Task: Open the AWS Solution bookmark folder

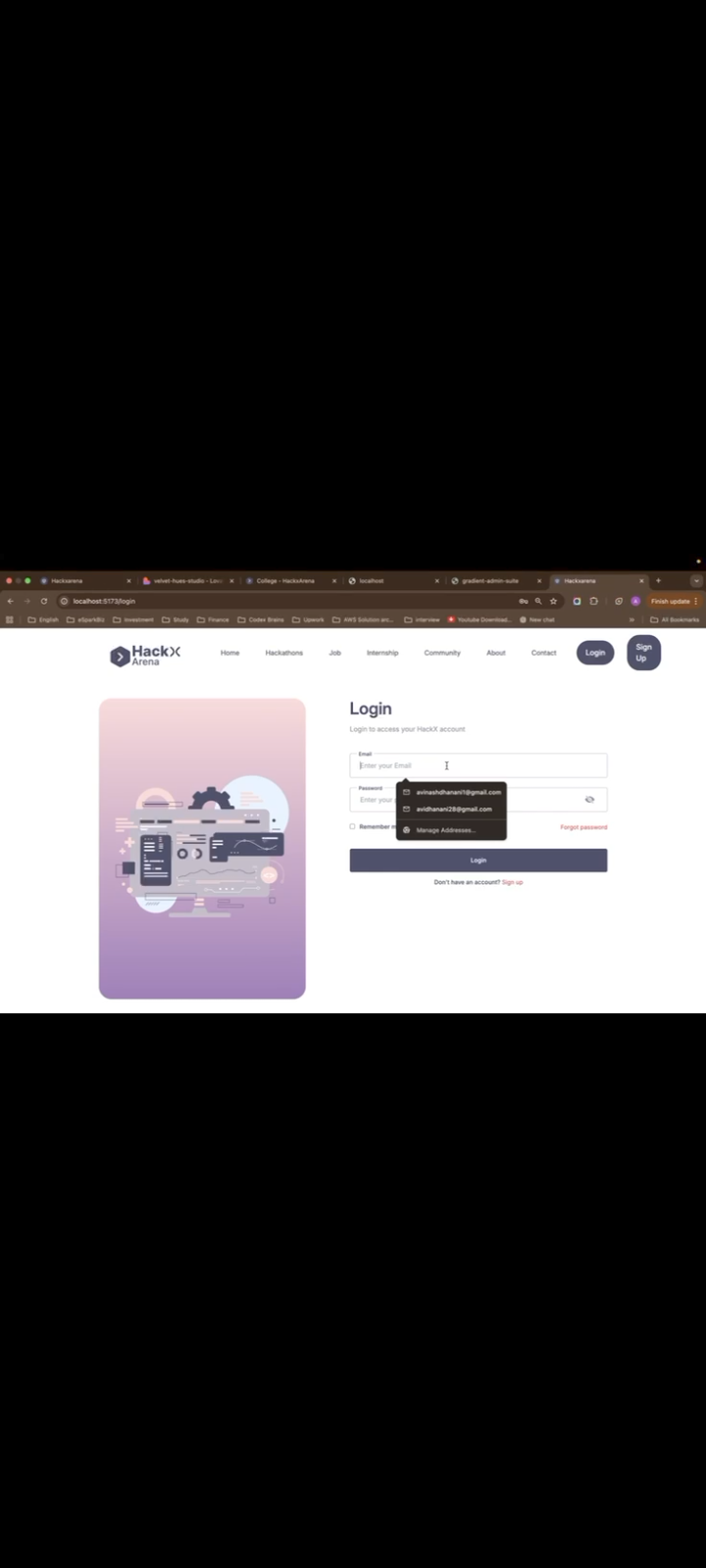Action: click(x=363, y=619)
